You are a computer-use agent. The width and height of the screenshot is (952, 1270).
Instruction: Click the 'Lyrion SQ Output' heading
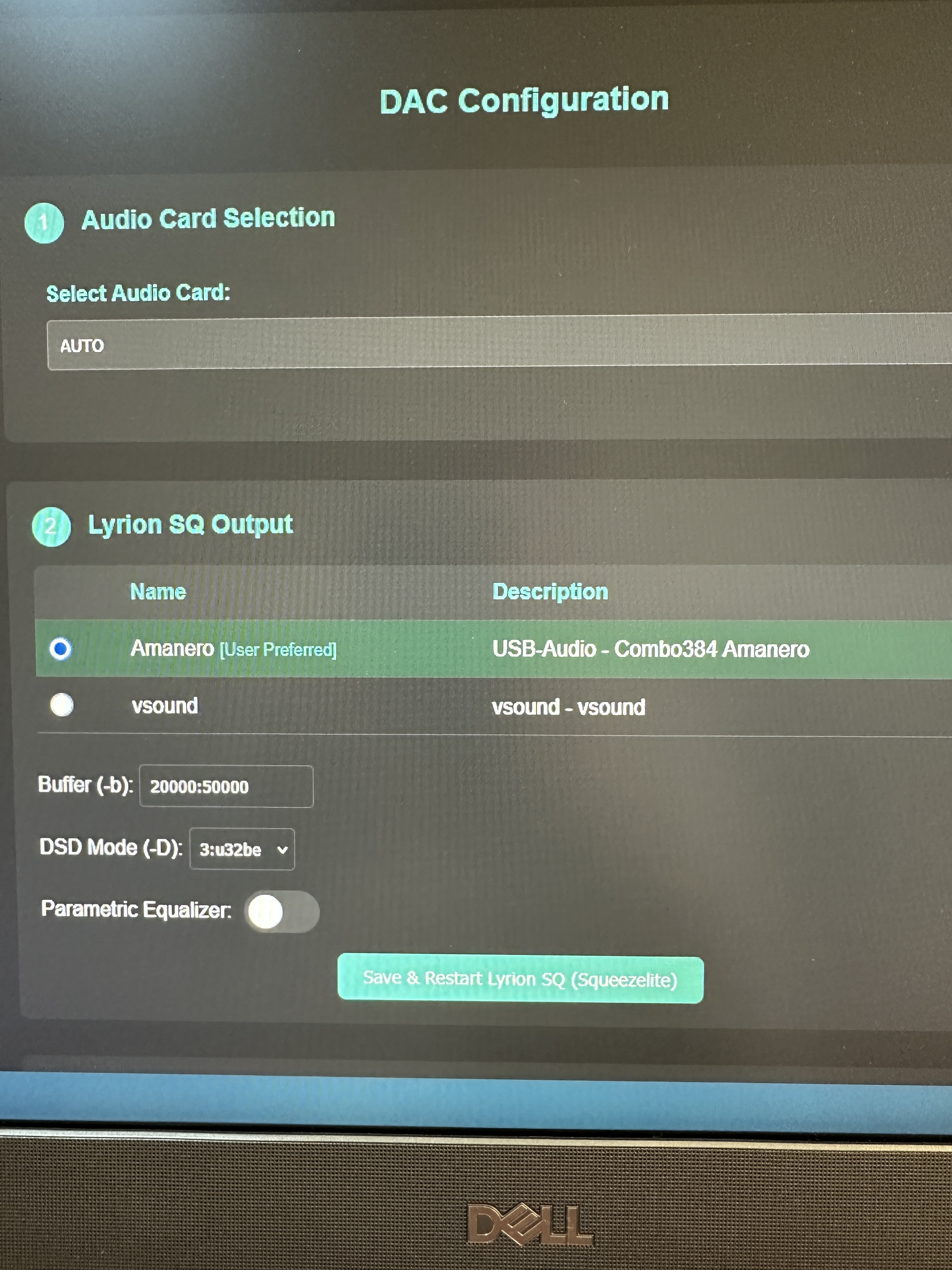pos(190,525)
